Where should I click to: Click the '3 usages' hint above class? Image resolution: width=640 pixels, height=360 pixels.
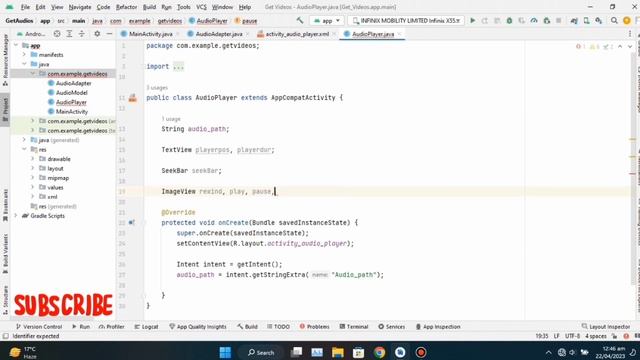pyautogui.click(x=157, y=88)
